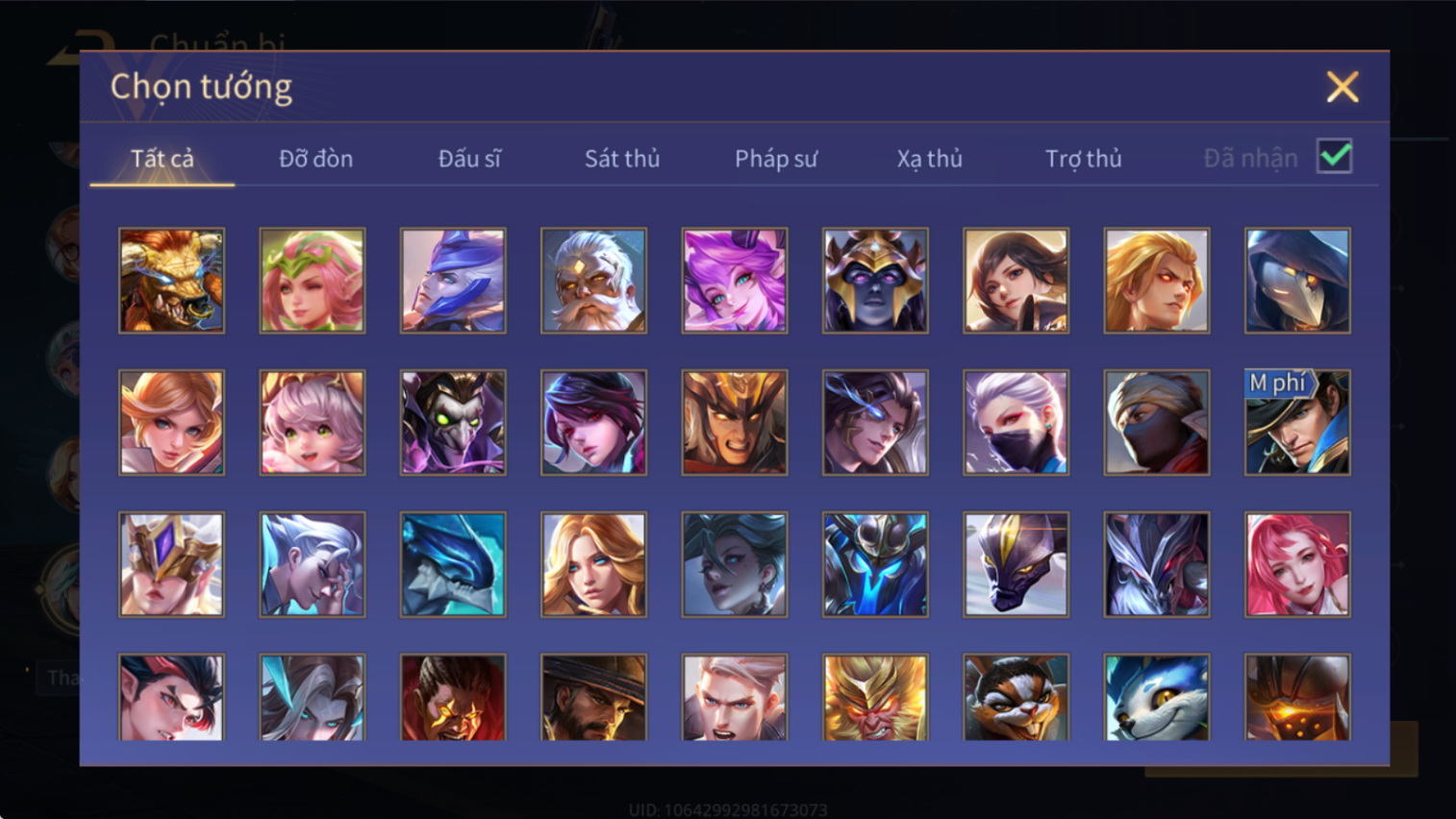Close the 'Chọn tướng' dialog

coord(1343,87)
